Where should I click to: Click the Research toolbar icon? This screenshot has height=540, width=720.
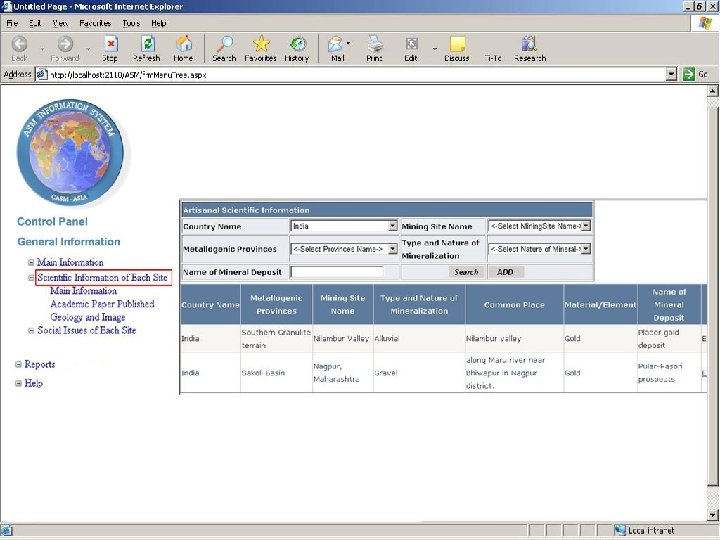(x=529, y=44)
